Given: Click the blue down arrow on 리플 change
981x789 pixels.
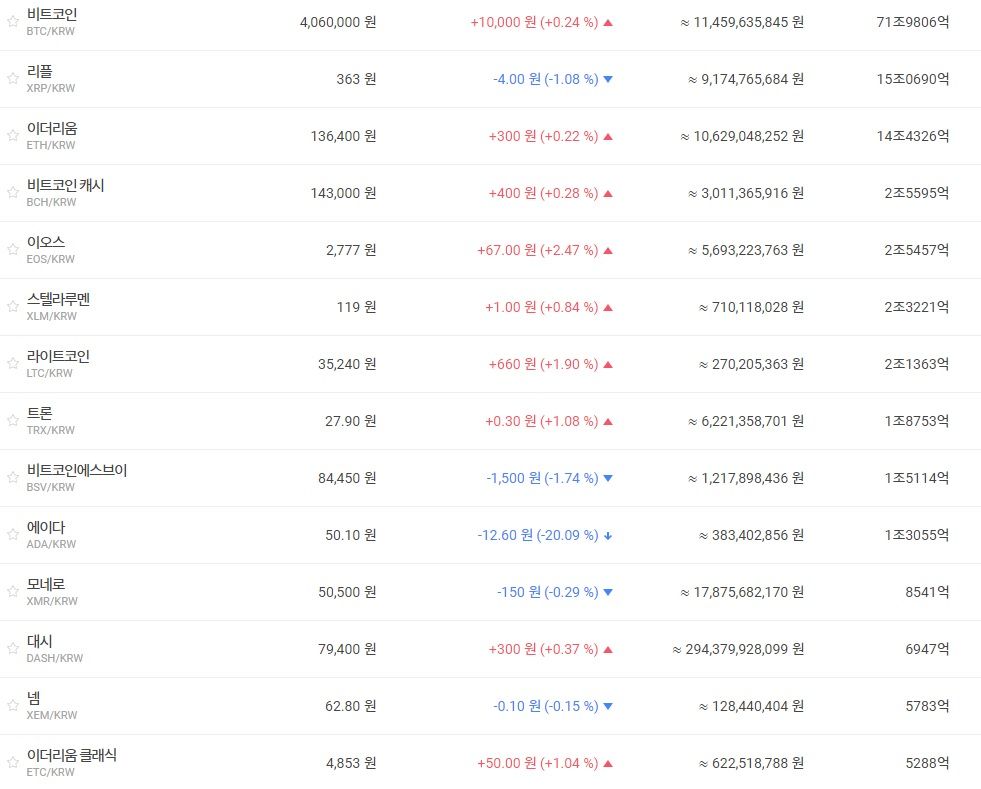Looking at the screenshot, I should tap(608, 79).
